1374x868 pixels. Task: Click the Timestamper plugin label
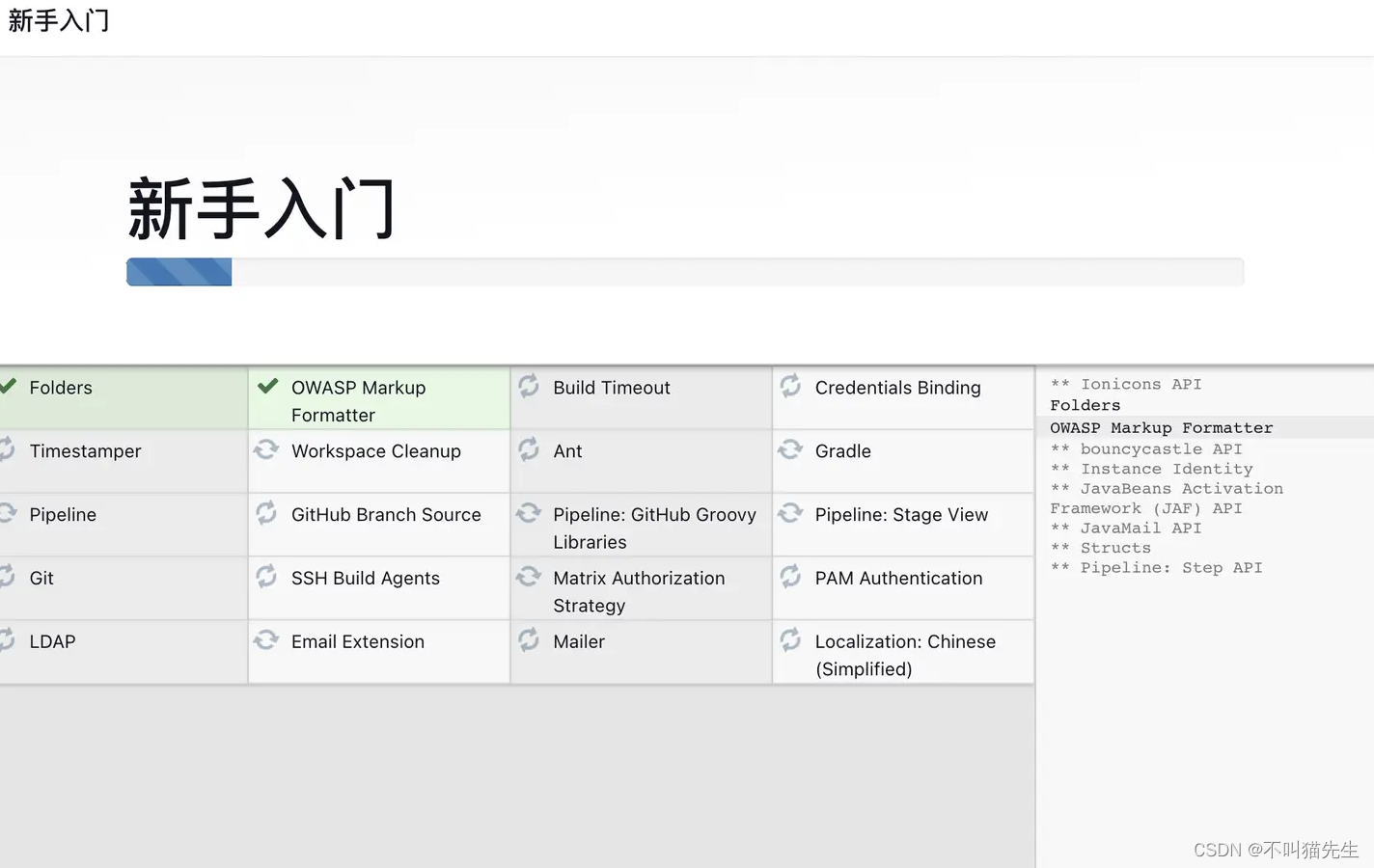coord(85,451)
